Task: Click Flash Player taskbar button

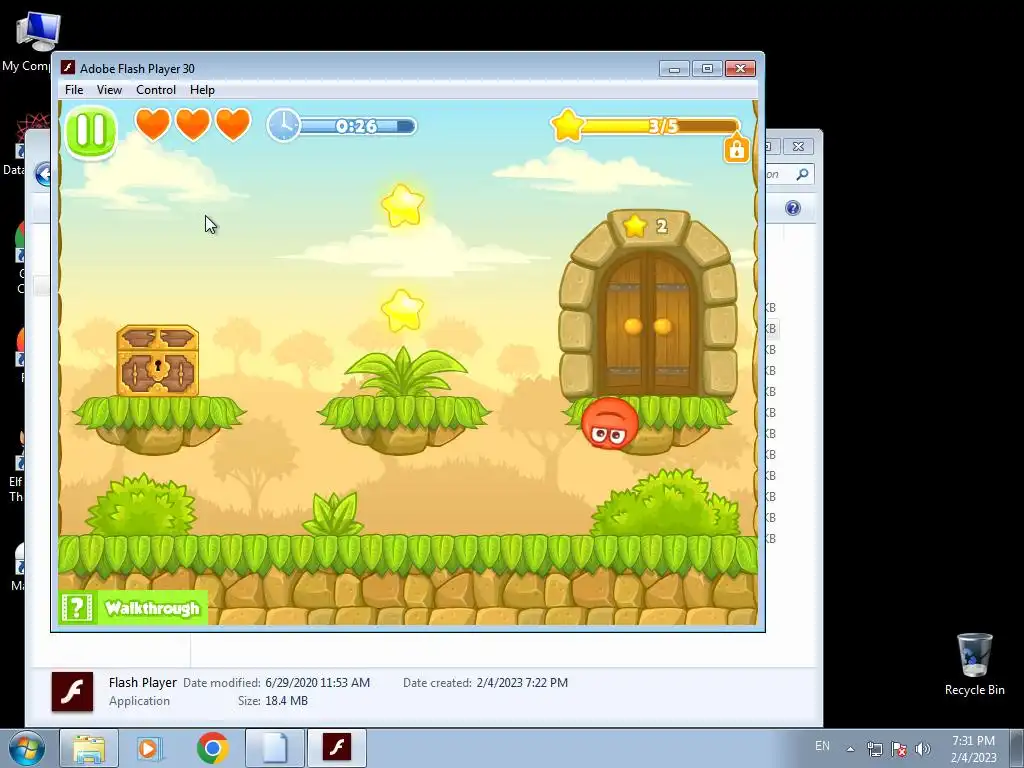Action: click(x=336, y=748)
